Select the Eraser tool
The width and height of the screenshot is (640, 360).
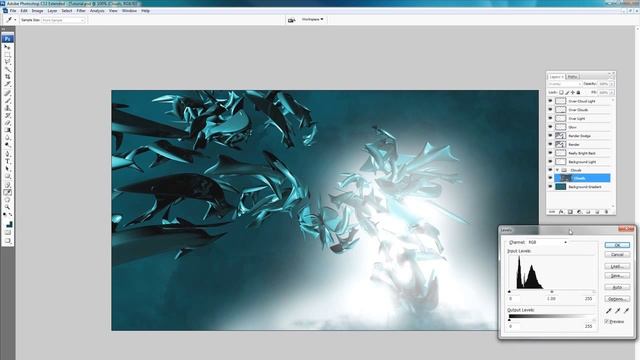pos(7,123)
